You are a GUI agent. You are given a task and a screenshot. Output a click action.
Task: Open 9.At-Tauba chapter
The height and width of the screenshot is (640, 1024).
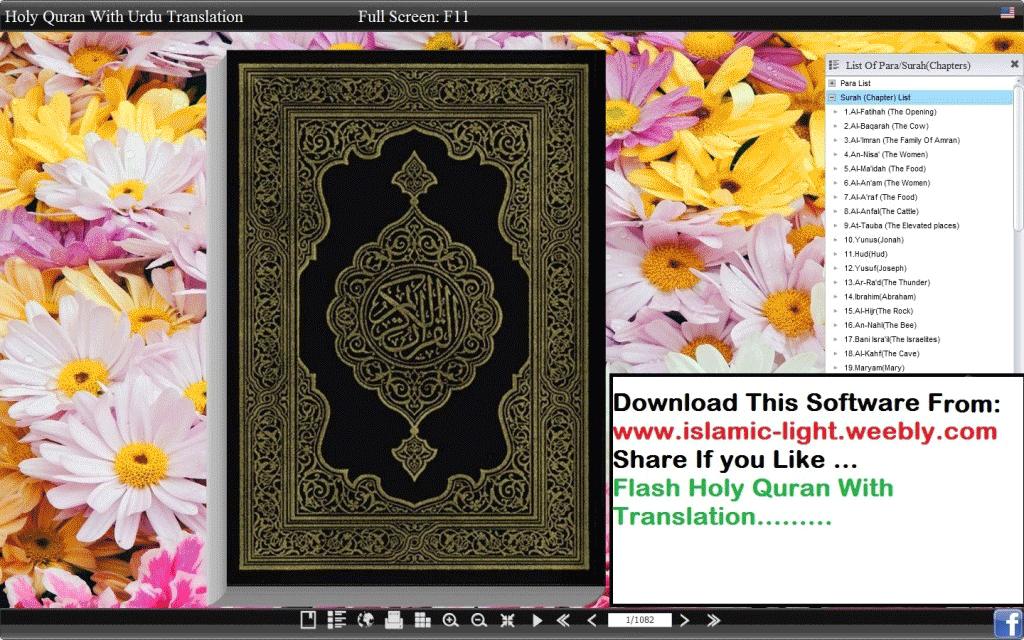901,225
